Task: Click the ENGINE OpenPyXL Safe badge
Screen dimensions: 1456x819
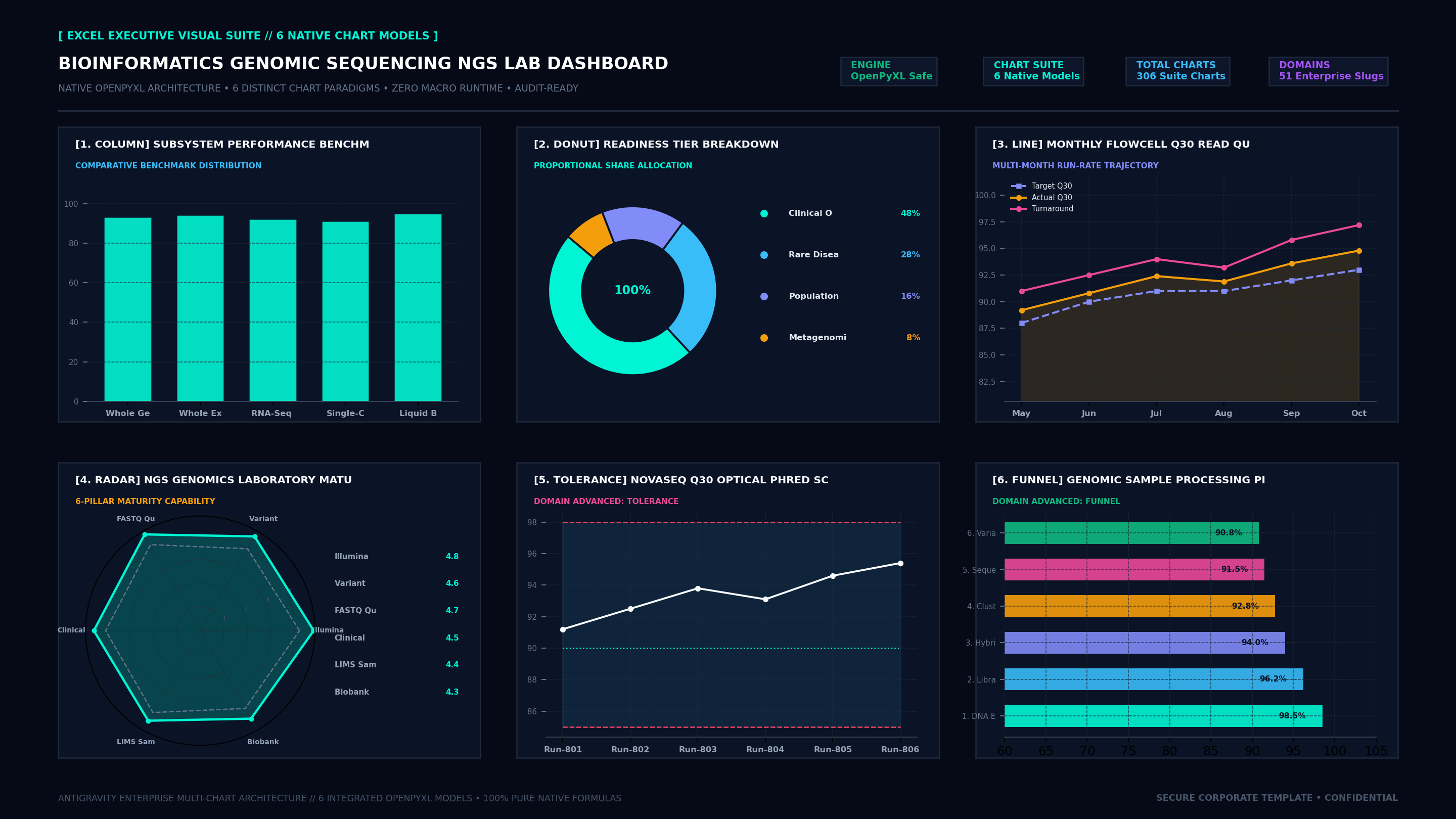Action: (x=889, y=71)
